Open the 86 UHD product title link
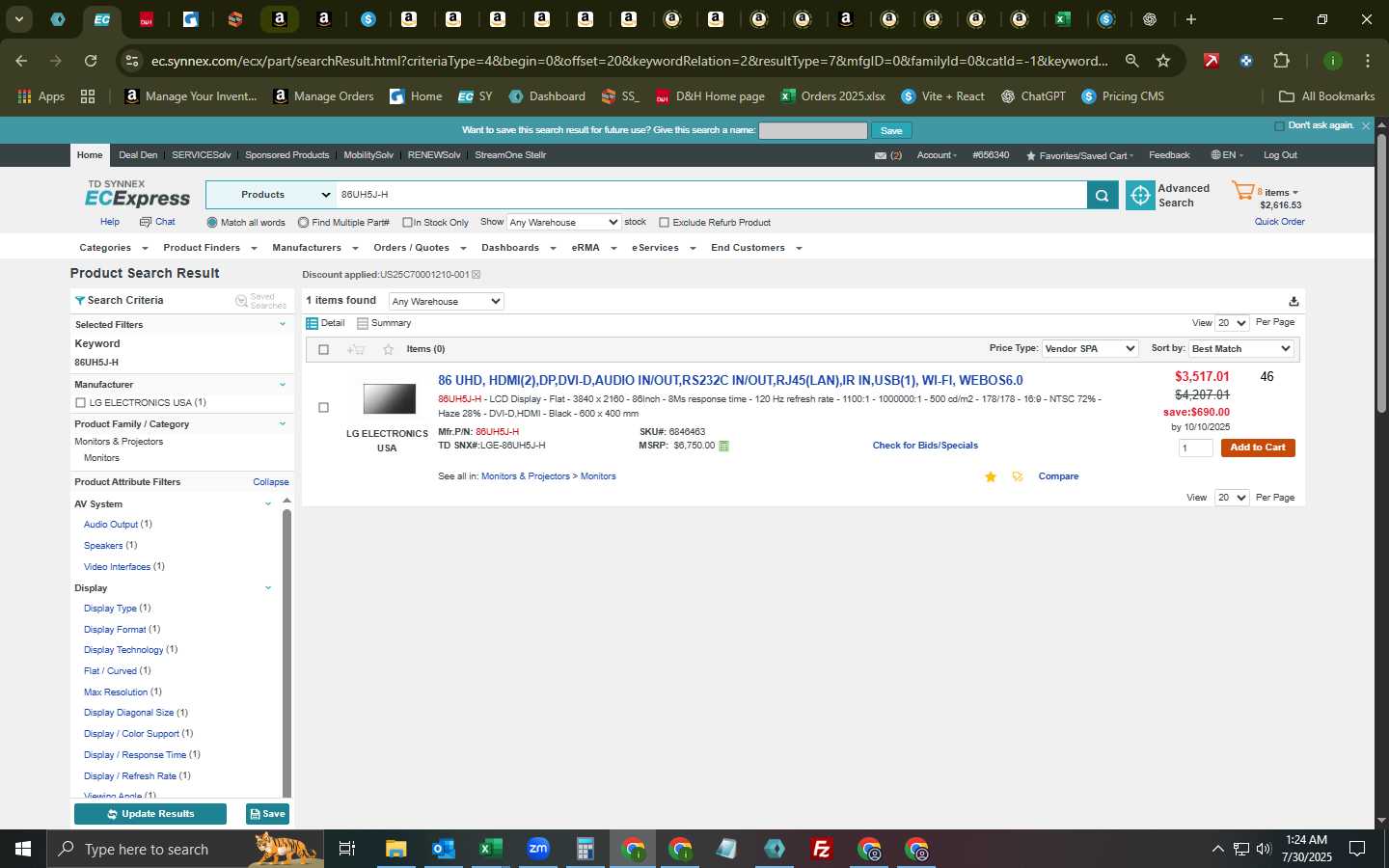Image resolution: width=1389 pixels, height=868 pixels. (730, 380)
